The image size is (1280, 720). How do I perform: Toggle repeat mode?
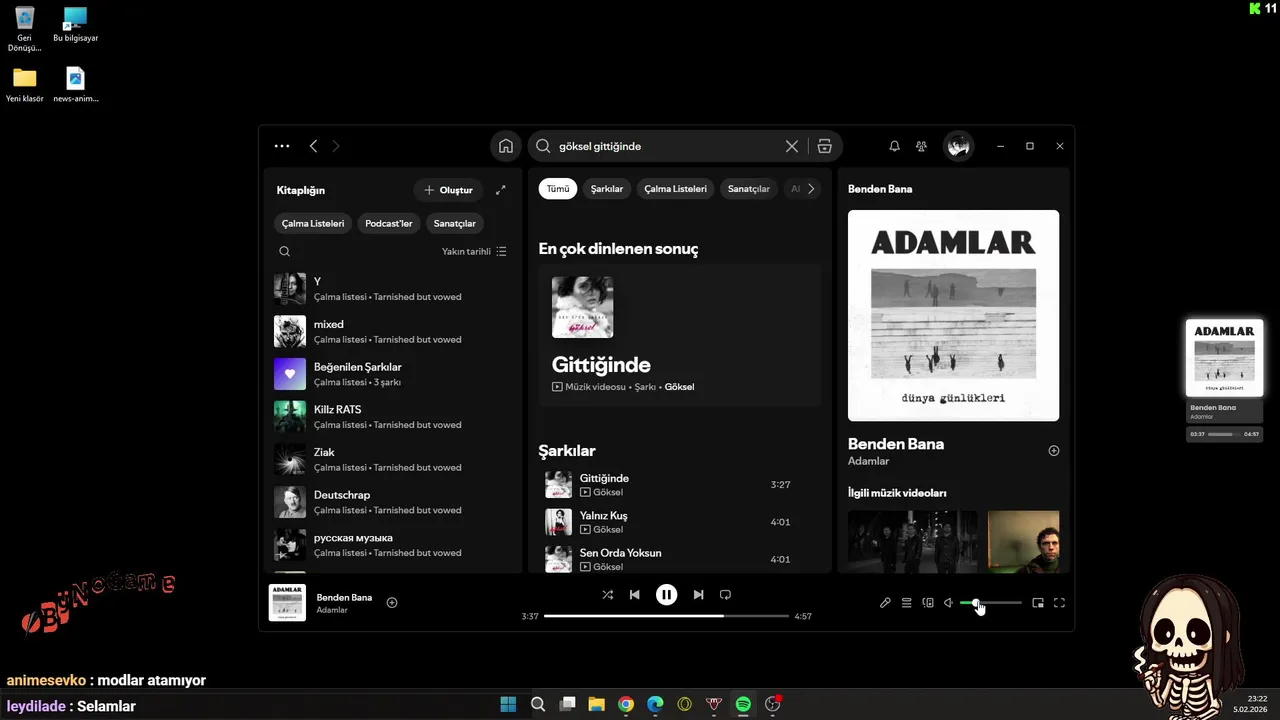pyautogui.click(x=725, y=595)
